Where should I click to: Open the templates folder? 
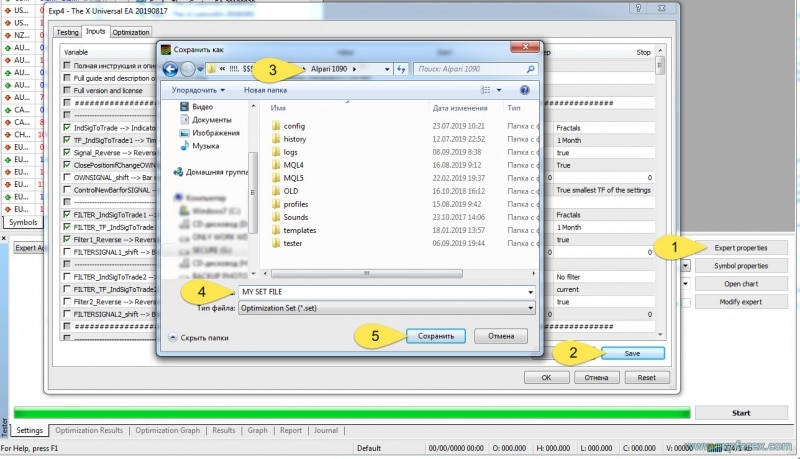[x=299, y=230]
